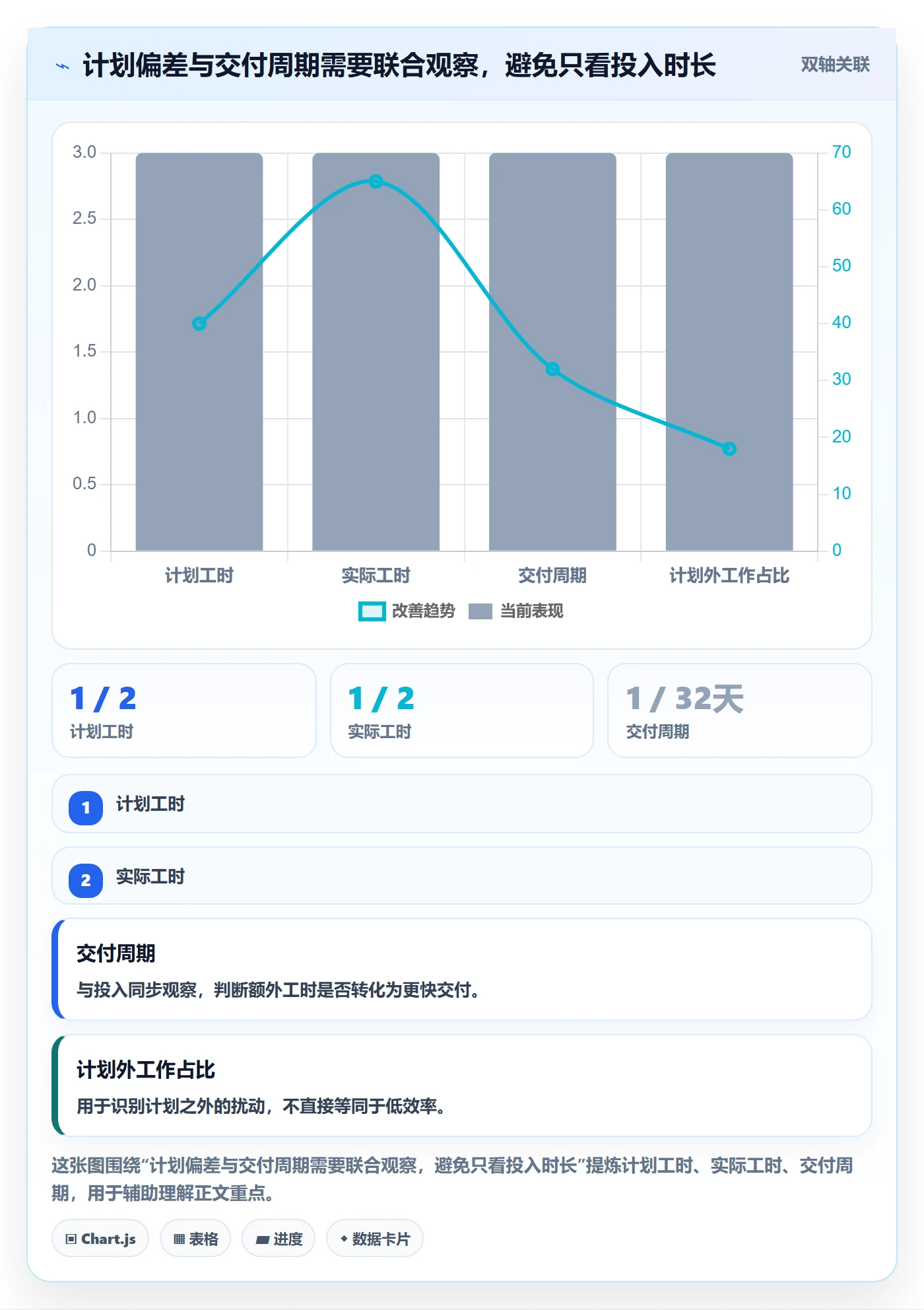Click the line point above 计划外工作占比
This screenshot has height=1310, width=924.
pos(729,449)
